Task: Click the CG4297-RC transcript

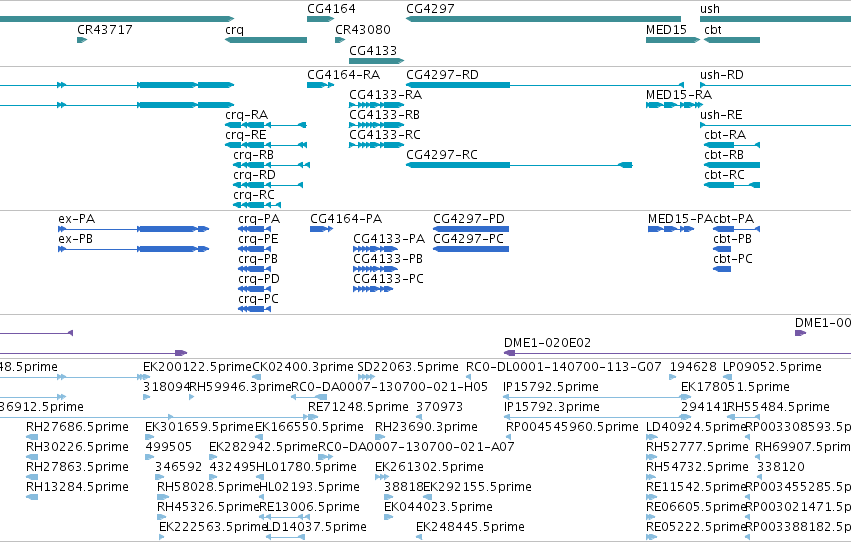Action: [x=519, y=164]
